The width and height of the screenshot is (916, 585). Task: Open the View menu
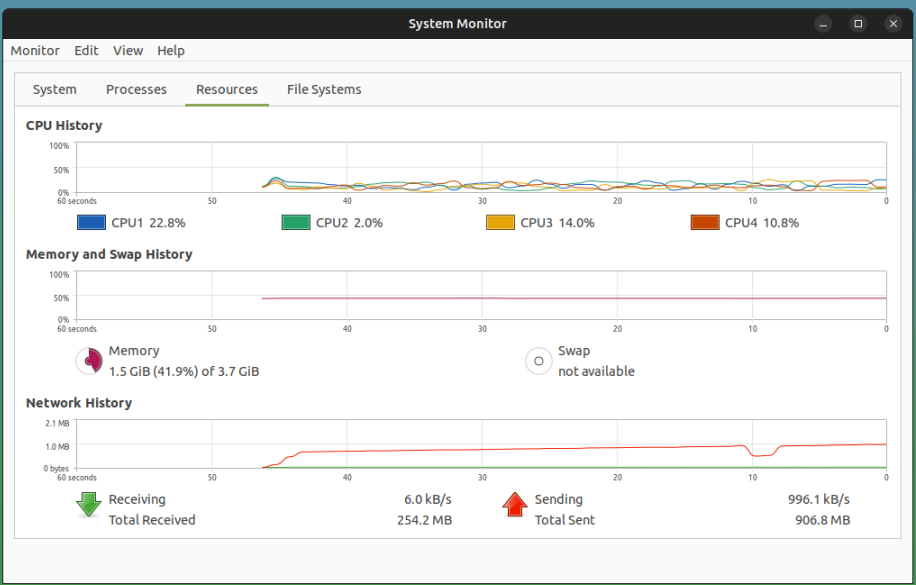128,50
